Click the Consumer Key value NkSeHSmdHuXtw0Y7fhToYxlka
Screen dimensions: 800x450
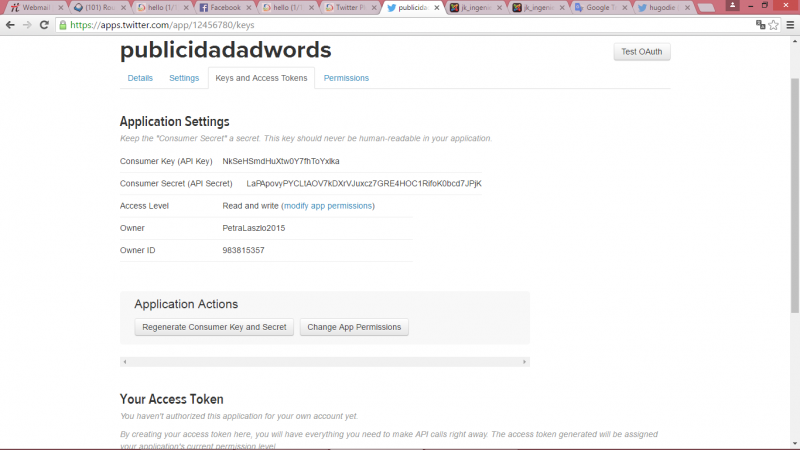pos(281,161)
